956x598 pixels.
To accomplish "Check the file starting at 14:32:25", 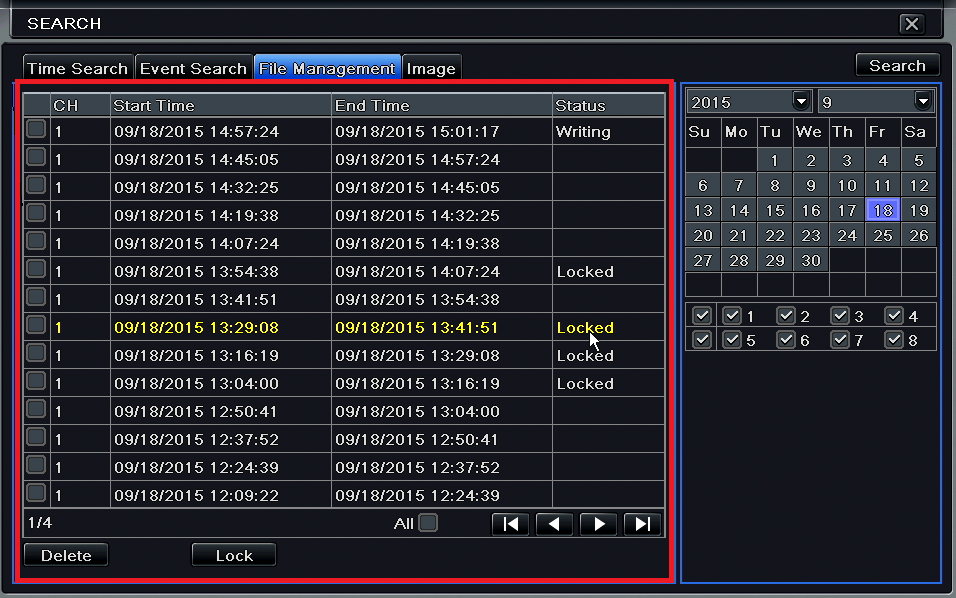I will pyautogui.click(x=36, y=185).
